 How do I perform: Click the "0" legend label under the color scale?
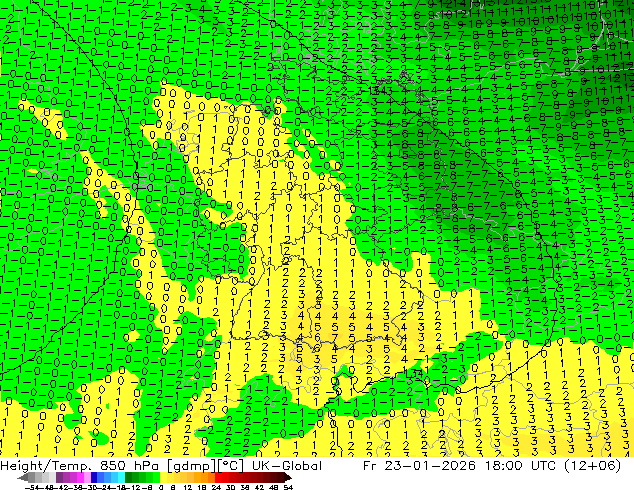pyautogui.click(x=161, y=487)
